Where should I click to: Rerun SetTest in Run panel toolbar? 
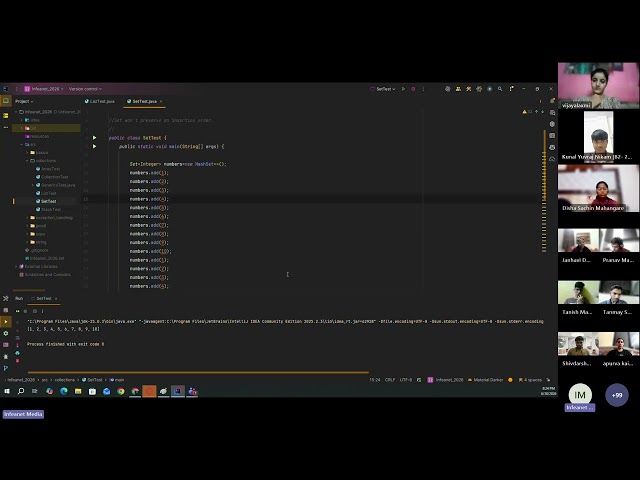(x=18, y=311)
